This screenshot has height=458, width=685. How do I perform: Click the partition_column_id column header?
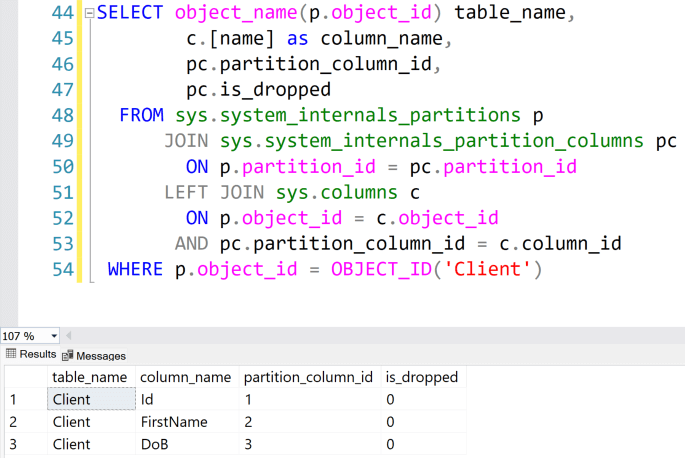(308, 377)
